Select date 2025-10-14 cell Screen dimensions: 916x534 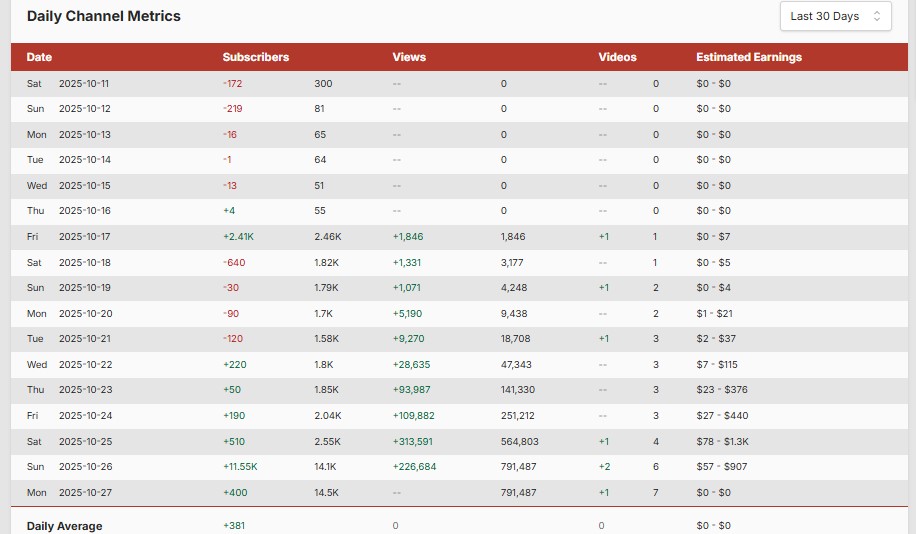pyautogui.click(x=85, y=159)
